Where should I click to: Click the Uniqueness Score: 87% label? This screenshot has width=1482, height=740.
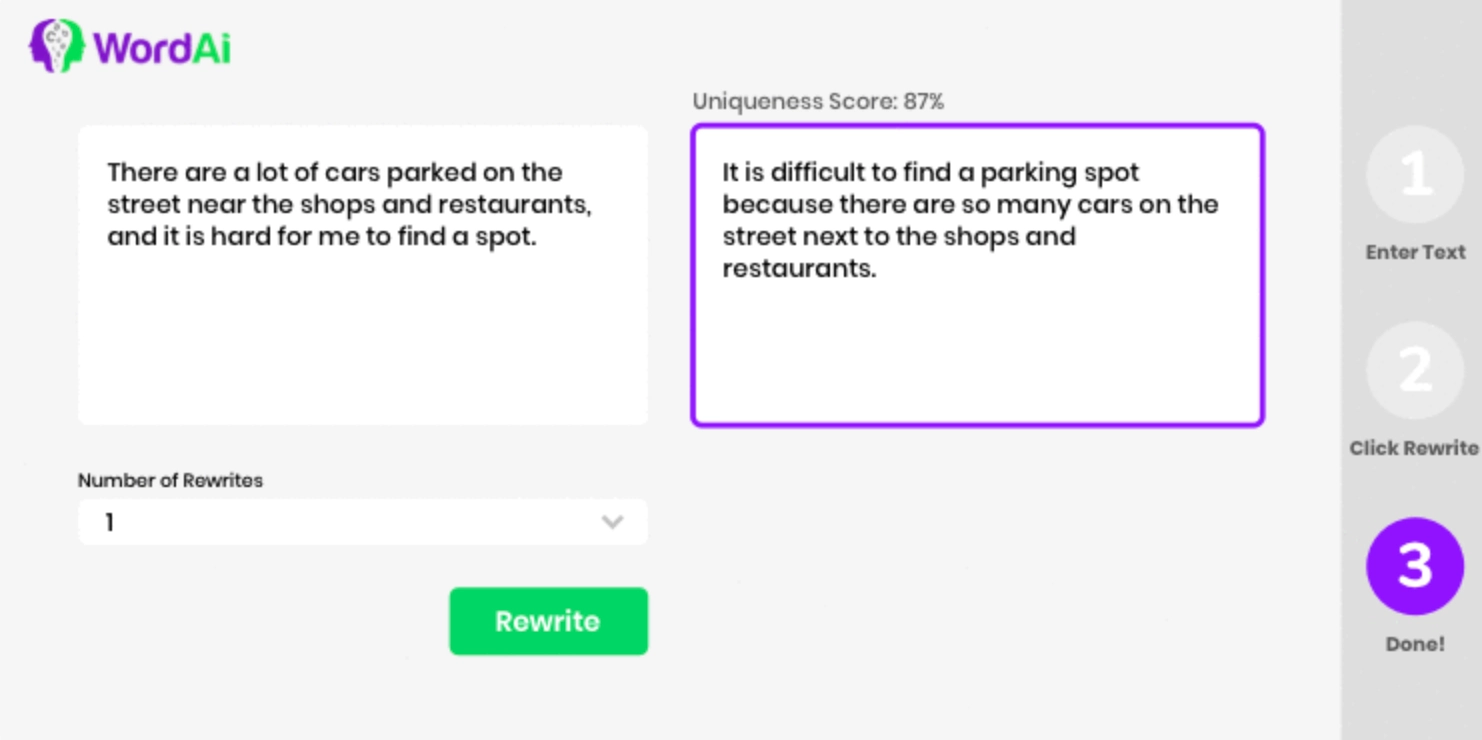tap(820, 101)
